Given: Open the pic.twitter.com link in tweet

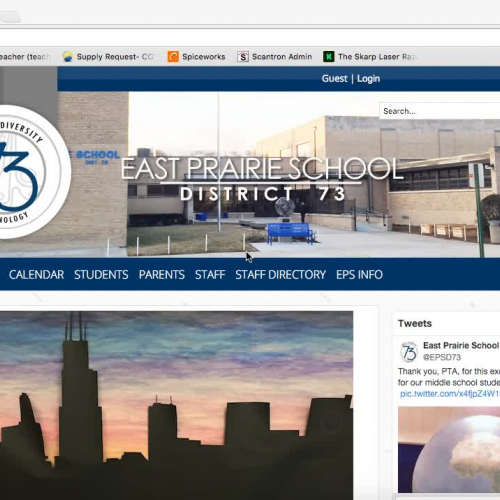Looking at the screenshot, I should point(450,394).
